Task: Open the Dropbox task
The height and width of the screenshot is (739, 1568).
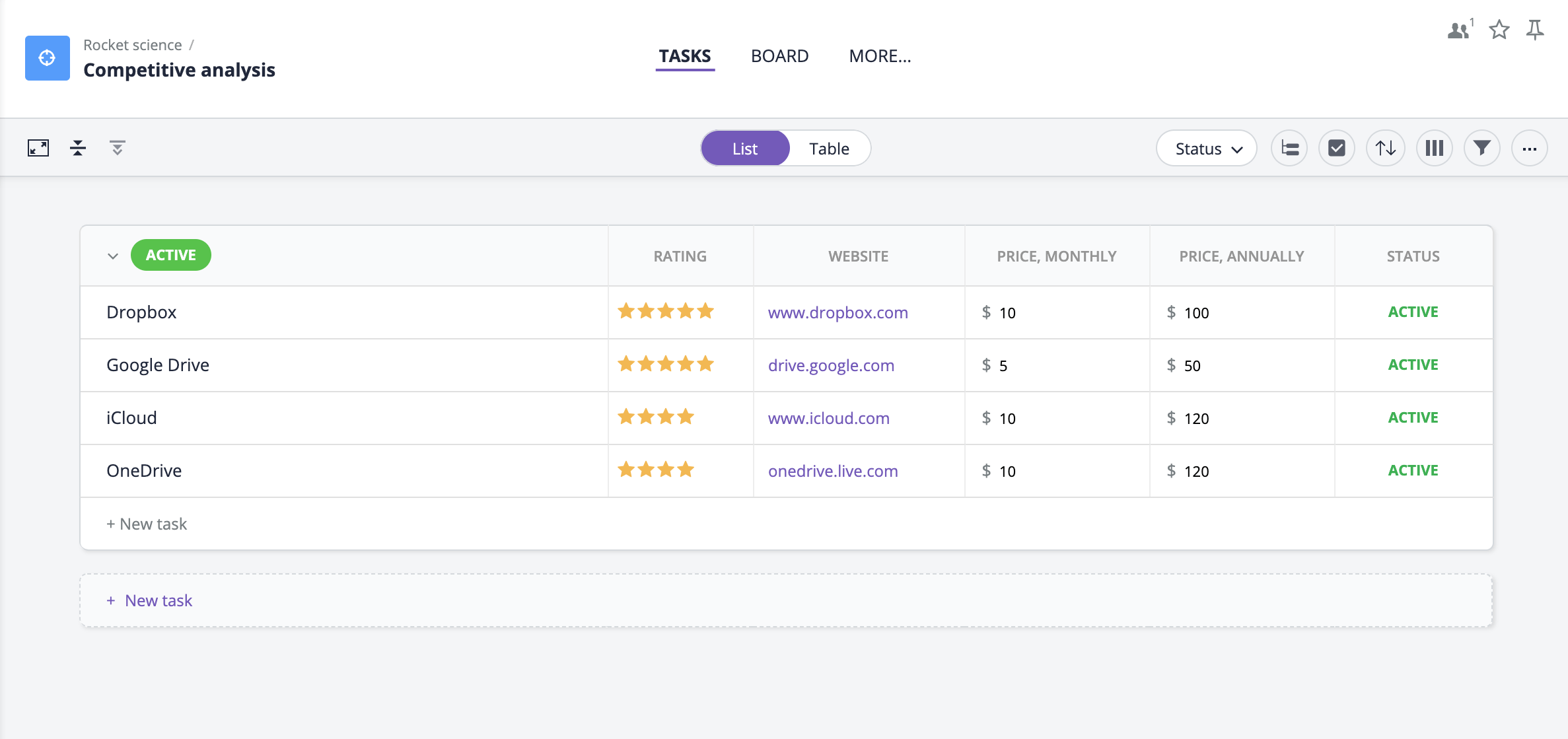Action: [141, 312]
